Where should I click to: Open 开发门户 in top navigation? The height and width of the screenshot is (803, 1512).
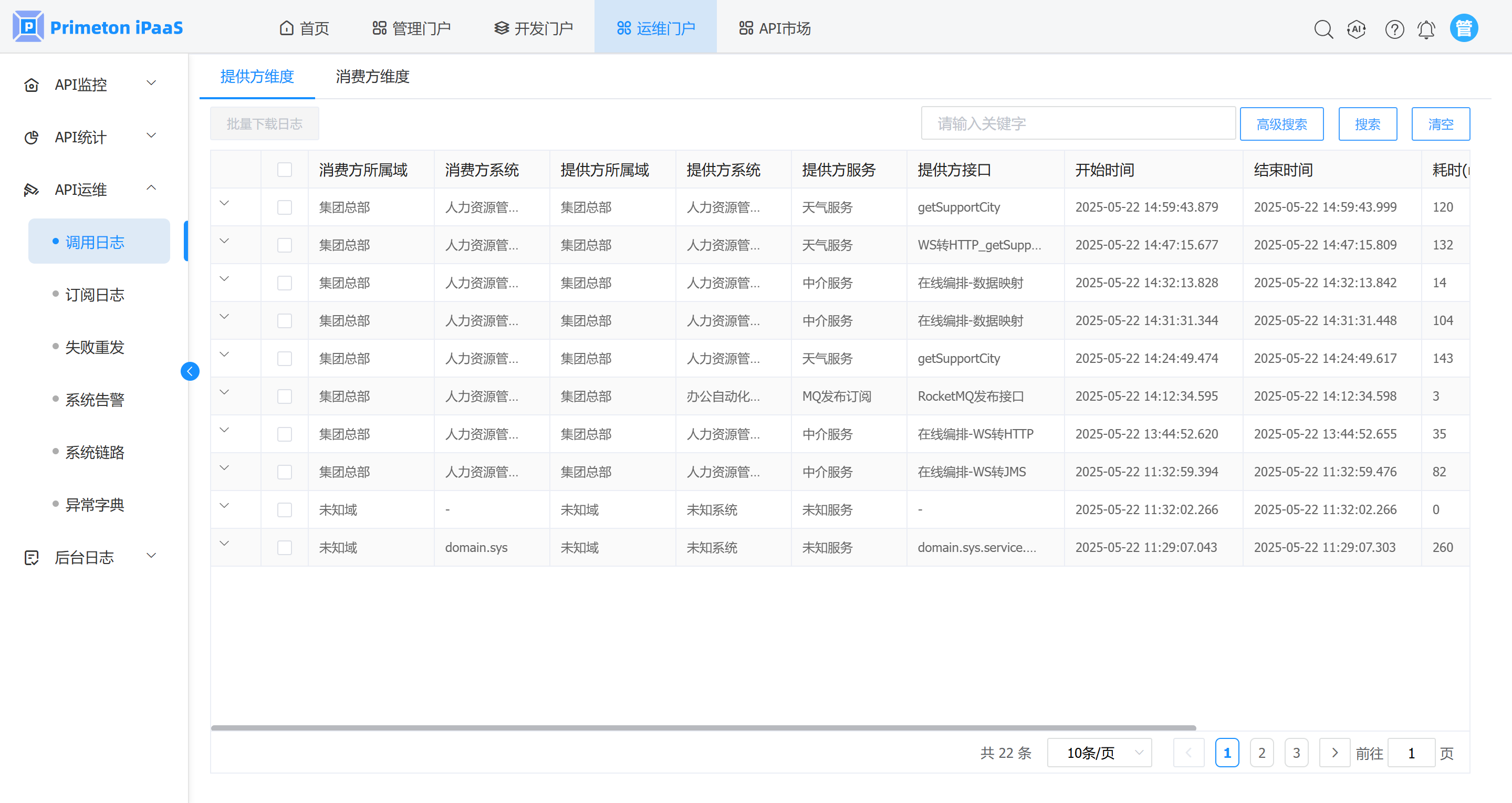(x=533, y=28)
